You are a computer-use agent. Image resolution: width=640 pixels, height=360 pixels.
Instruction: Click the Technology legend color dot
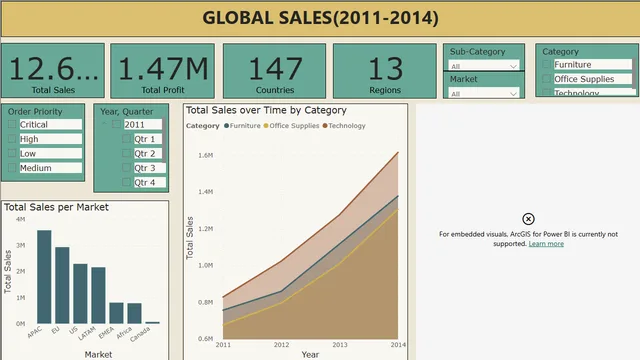tap(325, 126)
